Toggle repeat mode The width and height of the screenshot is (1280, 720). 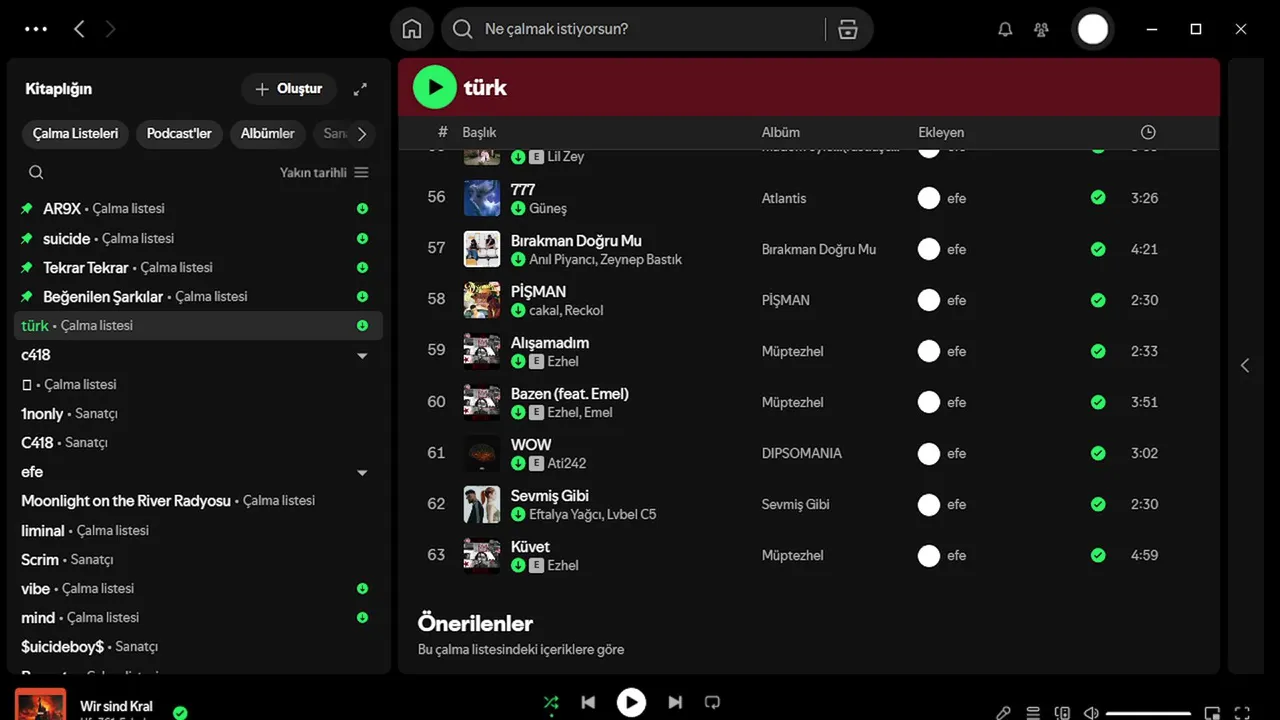click(x=712, y=703)
